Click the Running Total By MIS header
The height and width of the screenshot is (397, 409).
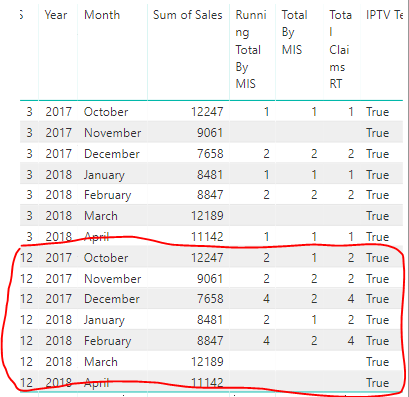[251, 49]
